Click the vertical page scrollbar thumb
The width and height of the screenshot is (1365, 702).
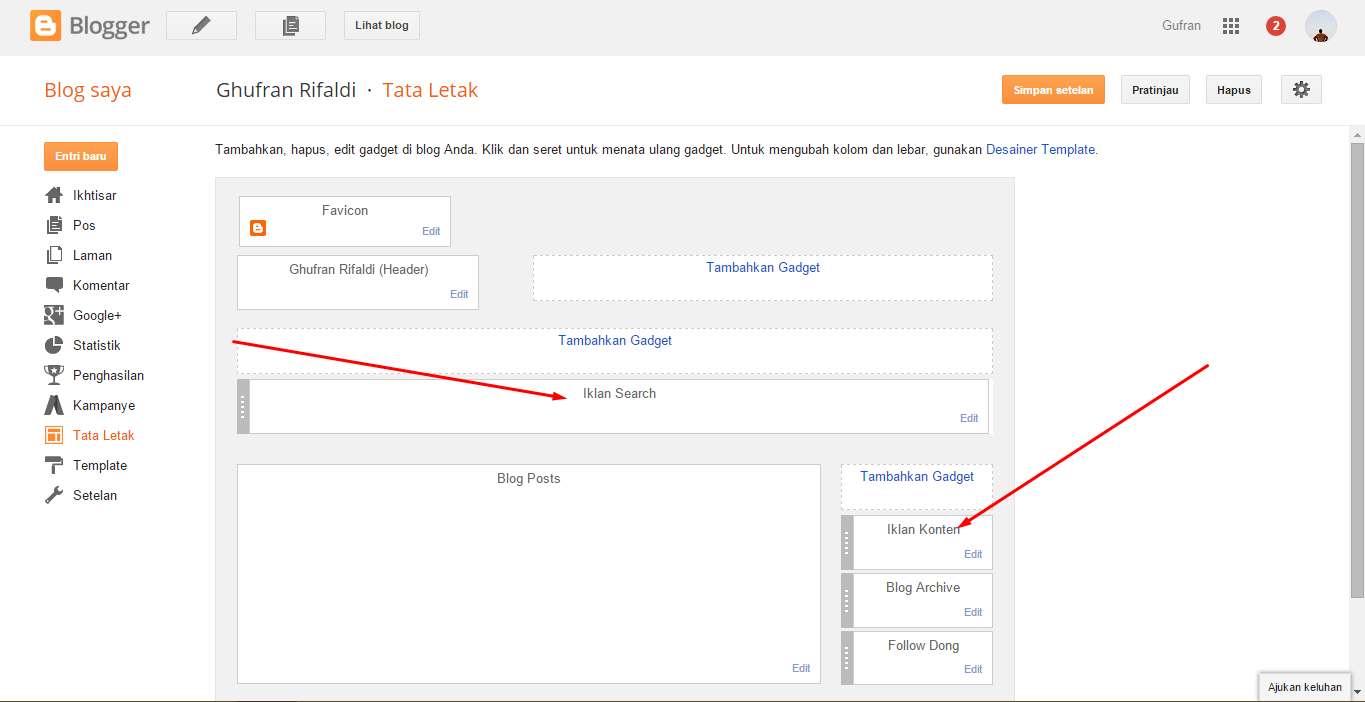click(1357, 369)
